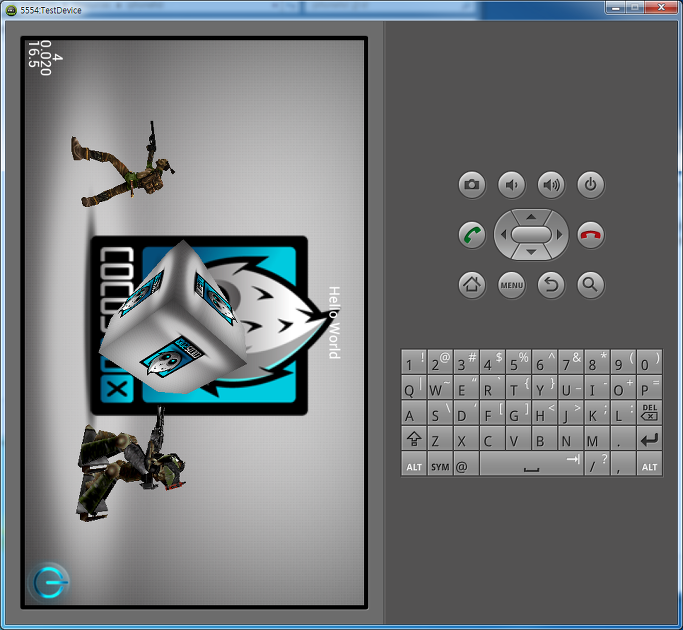Click the D-pad center select button
This screenshot has width=683, height=630.
click(x=531, y=234)
